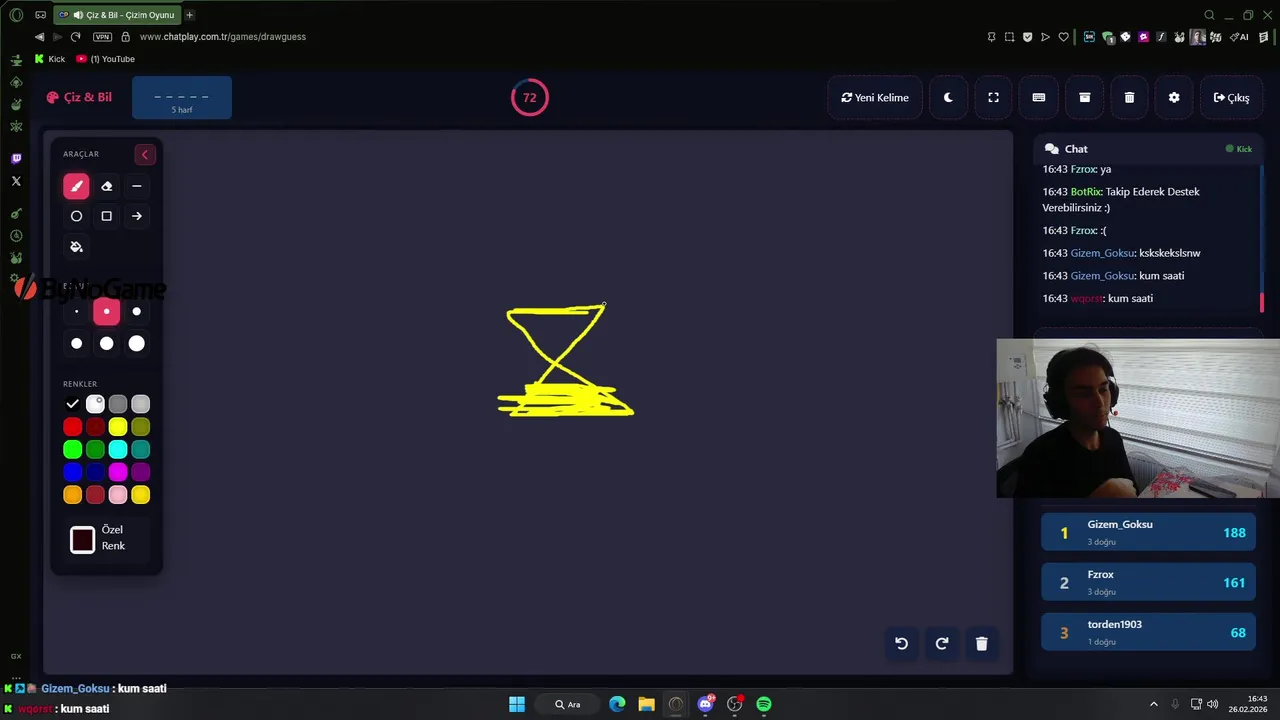Select the brush drawing tool
This screenshot has width=1280, height=720.
pos(76,186)
